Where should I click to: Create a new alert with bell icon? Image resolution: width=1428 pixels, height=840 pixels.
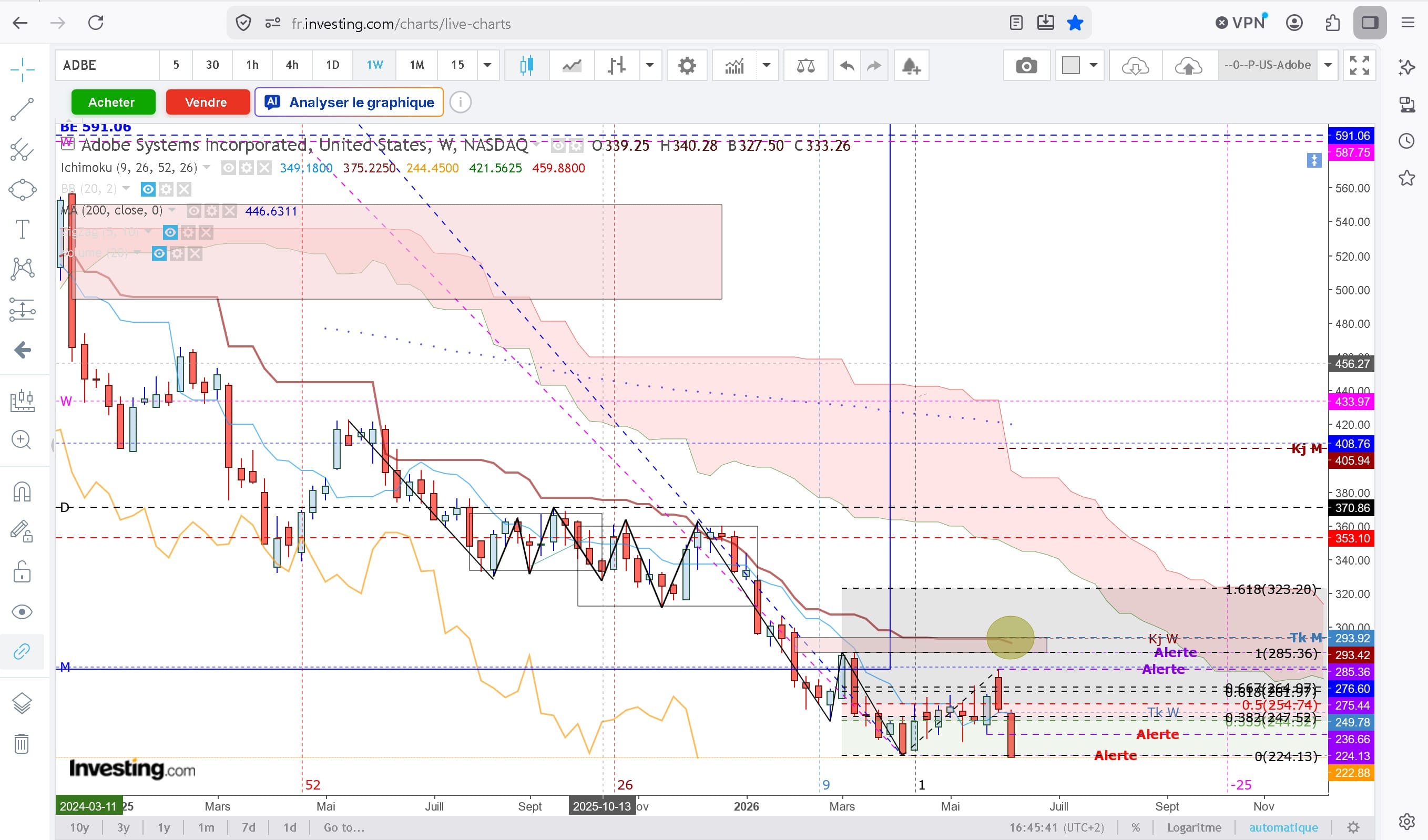coord(911,65)
